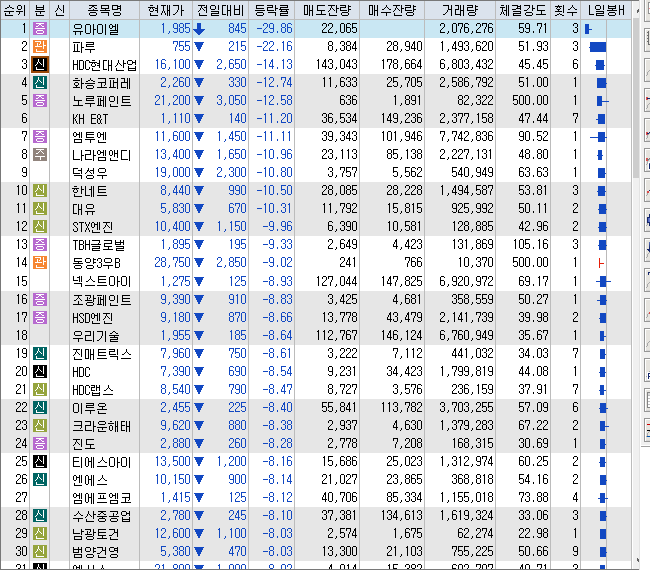Sort by the 현재가 column header
650x570 pixels.
tap(166, 10)
